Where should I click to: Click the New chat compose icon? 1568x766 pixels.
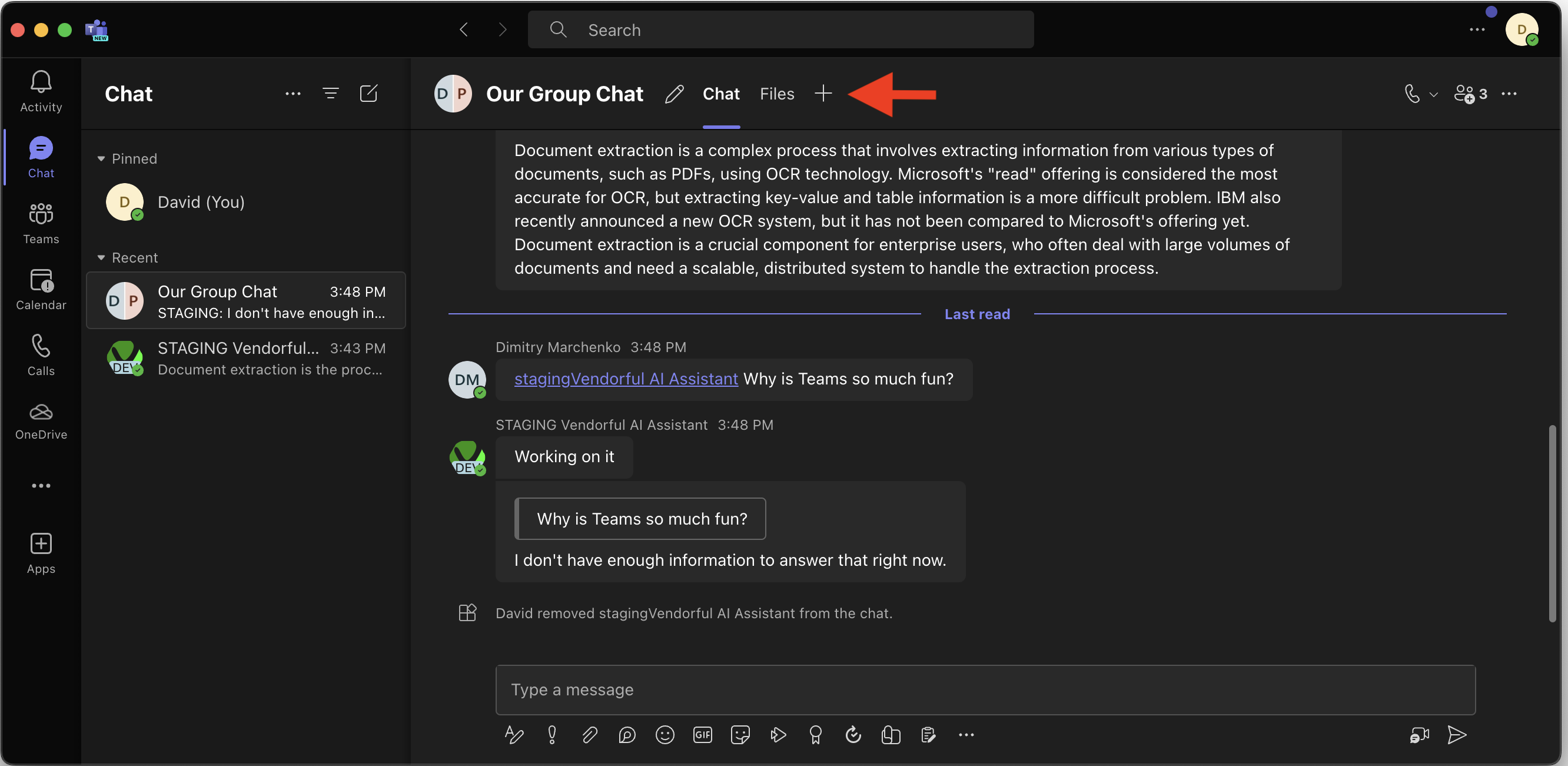[369, 93]
